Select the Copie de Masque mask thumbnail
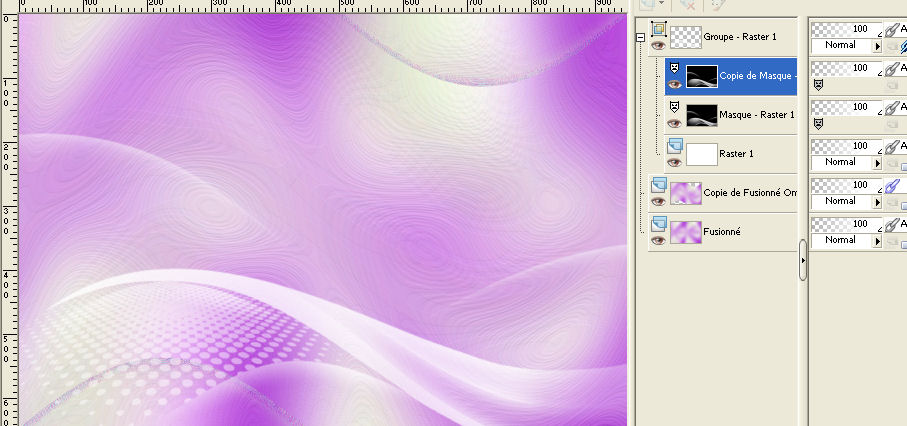The image size is (907, 426). click(702, 76)
